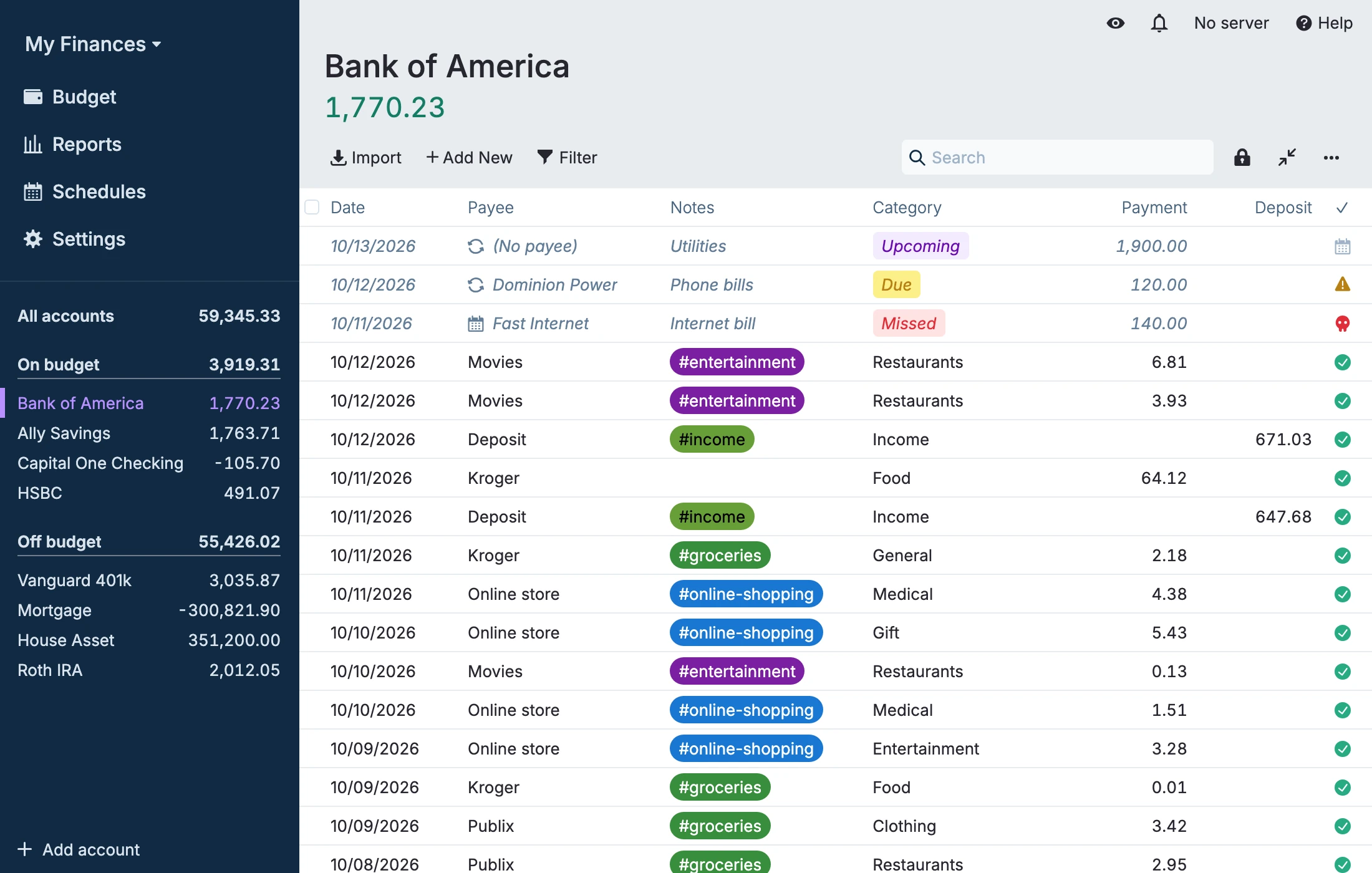Open the three-dot more options menu
This screenshot has height=873, width=1372.
point(1331,158)
